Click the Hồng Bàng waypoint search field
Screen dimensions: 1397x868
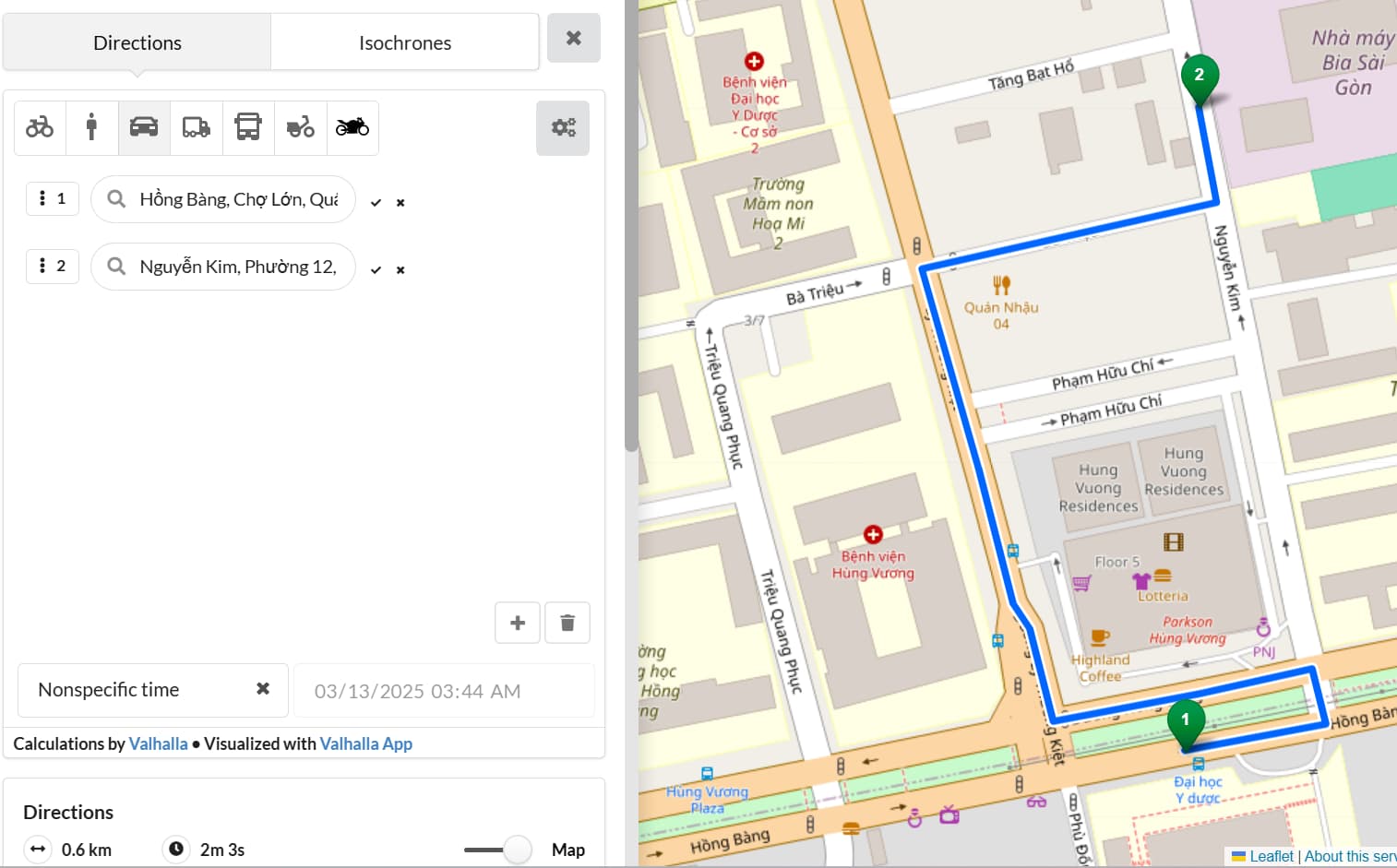click(x=223, y=199)
